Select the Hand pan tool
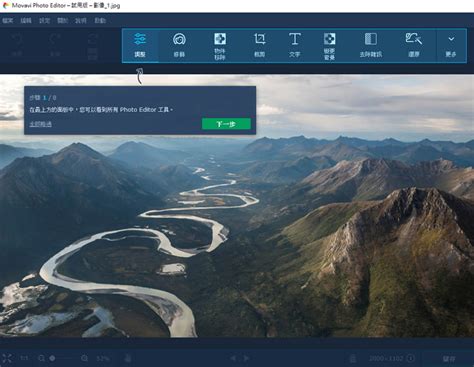 point(128,358)
